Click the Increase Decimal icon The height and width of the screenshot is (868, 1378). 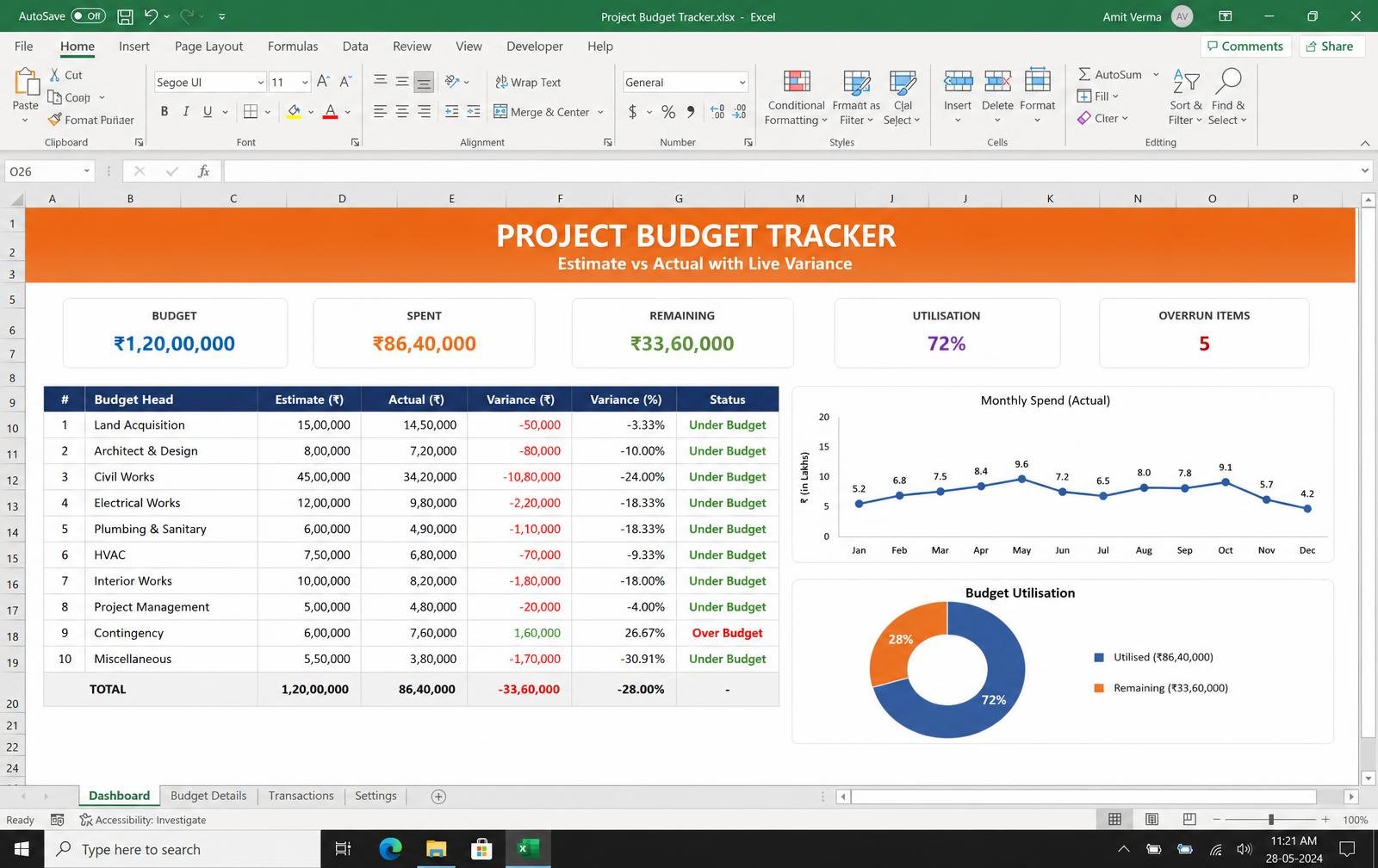717,111
